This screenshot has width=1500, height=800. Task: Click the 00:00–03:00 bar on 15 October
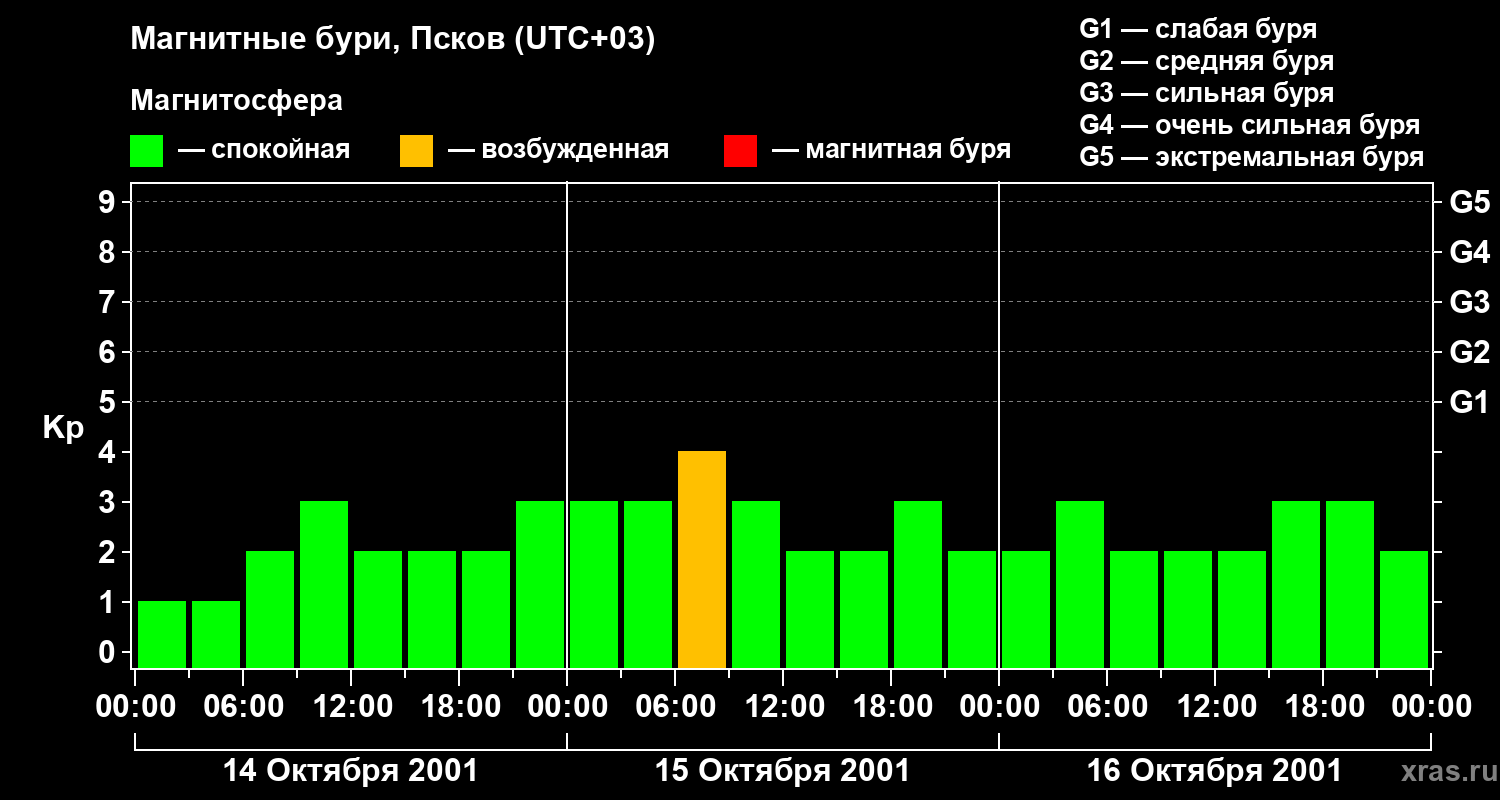pos(594,585)
